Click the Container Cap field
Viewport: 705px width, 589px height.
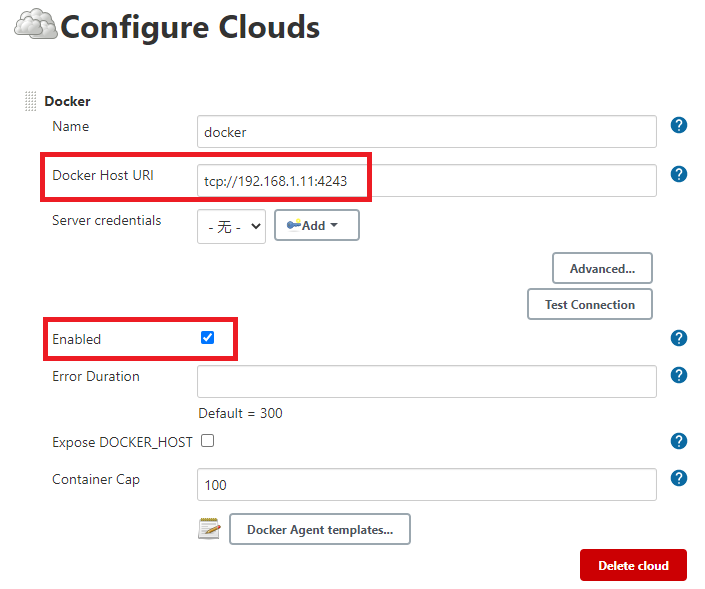point(427,485)
